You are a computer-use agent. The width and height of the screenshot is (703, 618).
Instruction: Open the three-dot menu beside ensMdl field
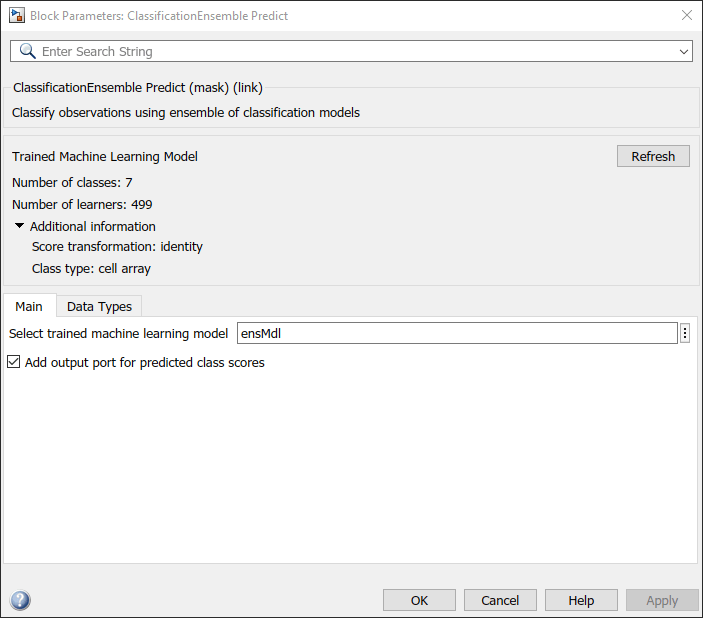click(685, 333)
